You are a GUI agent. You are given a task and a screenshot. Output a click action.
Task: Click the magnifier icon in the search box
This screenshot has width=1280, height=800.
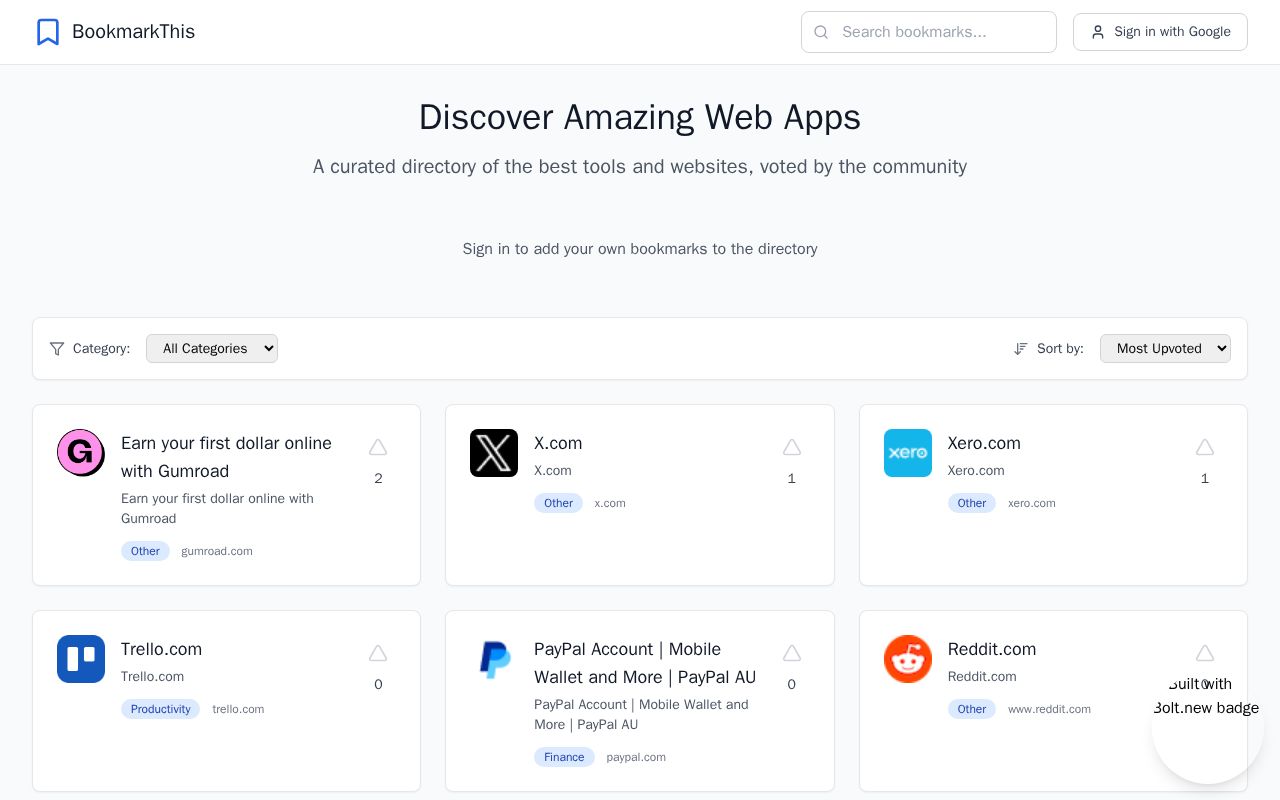tap(822, 32)
